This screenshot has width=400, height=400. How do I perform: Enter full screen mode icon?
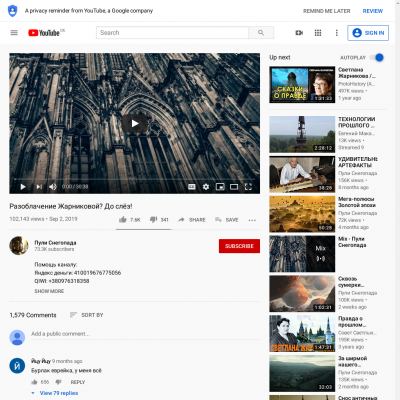pyautogui.click(x=248, y=187)
